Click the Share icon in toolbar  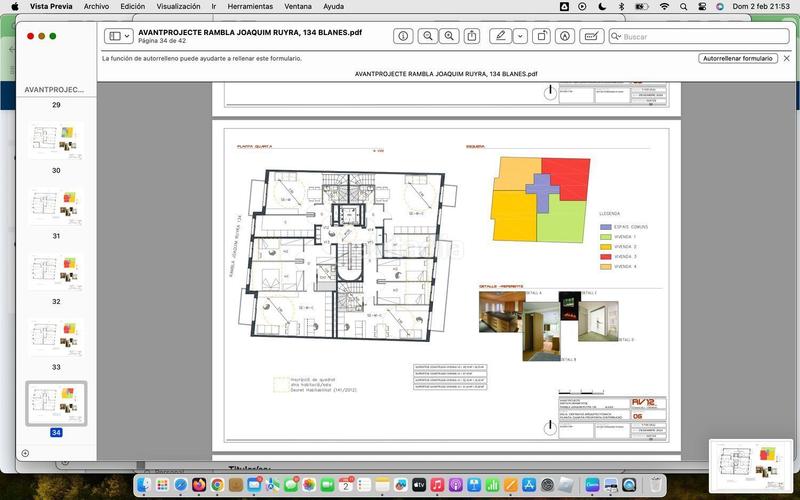click(472, 36)
